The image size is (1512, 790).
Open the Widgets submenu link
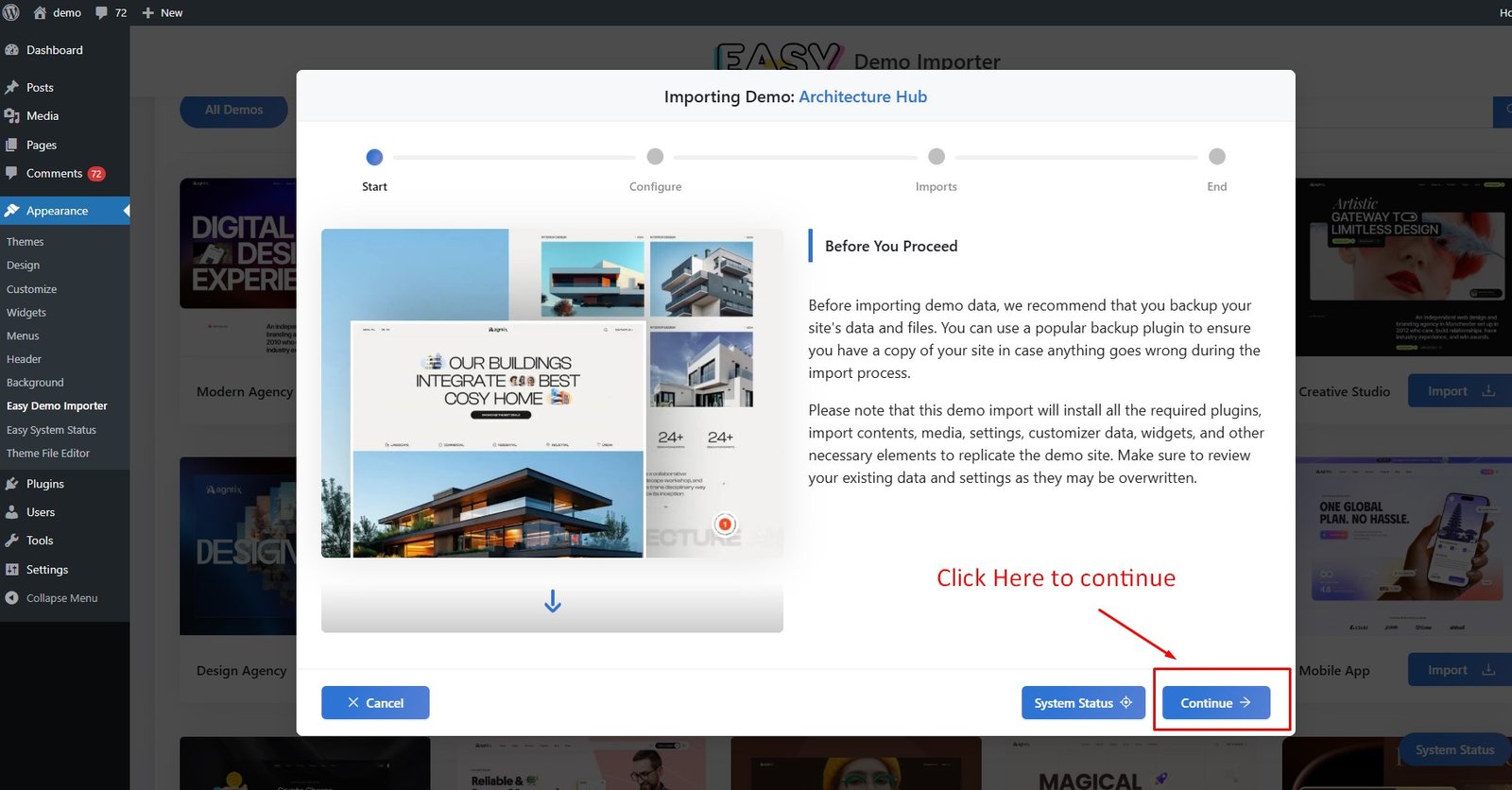coord(26,313)
